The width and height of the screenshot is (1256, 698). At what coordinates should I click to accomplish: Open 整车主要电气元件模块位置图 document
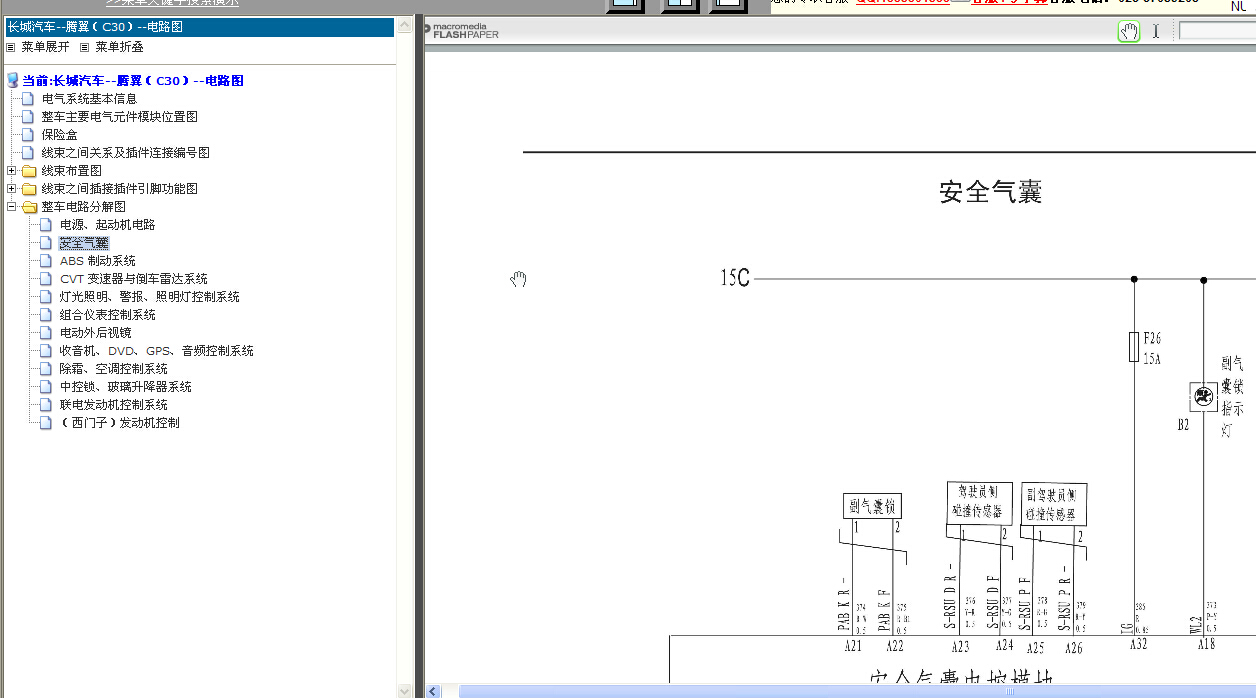119,117
